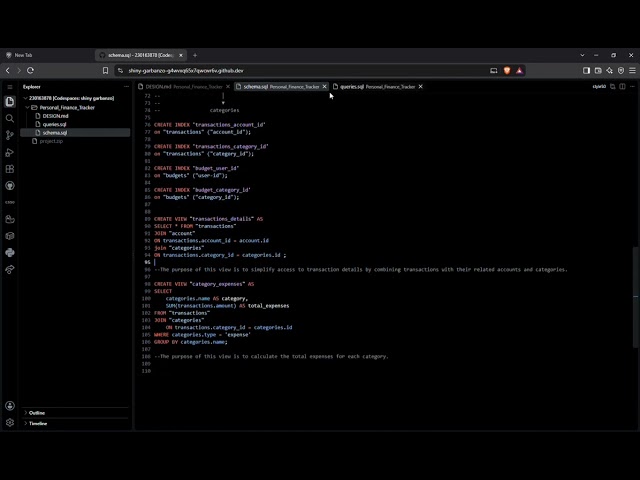Open the Accounts menu icon
This screenshot has height=480, width=640.
point(10,406)
